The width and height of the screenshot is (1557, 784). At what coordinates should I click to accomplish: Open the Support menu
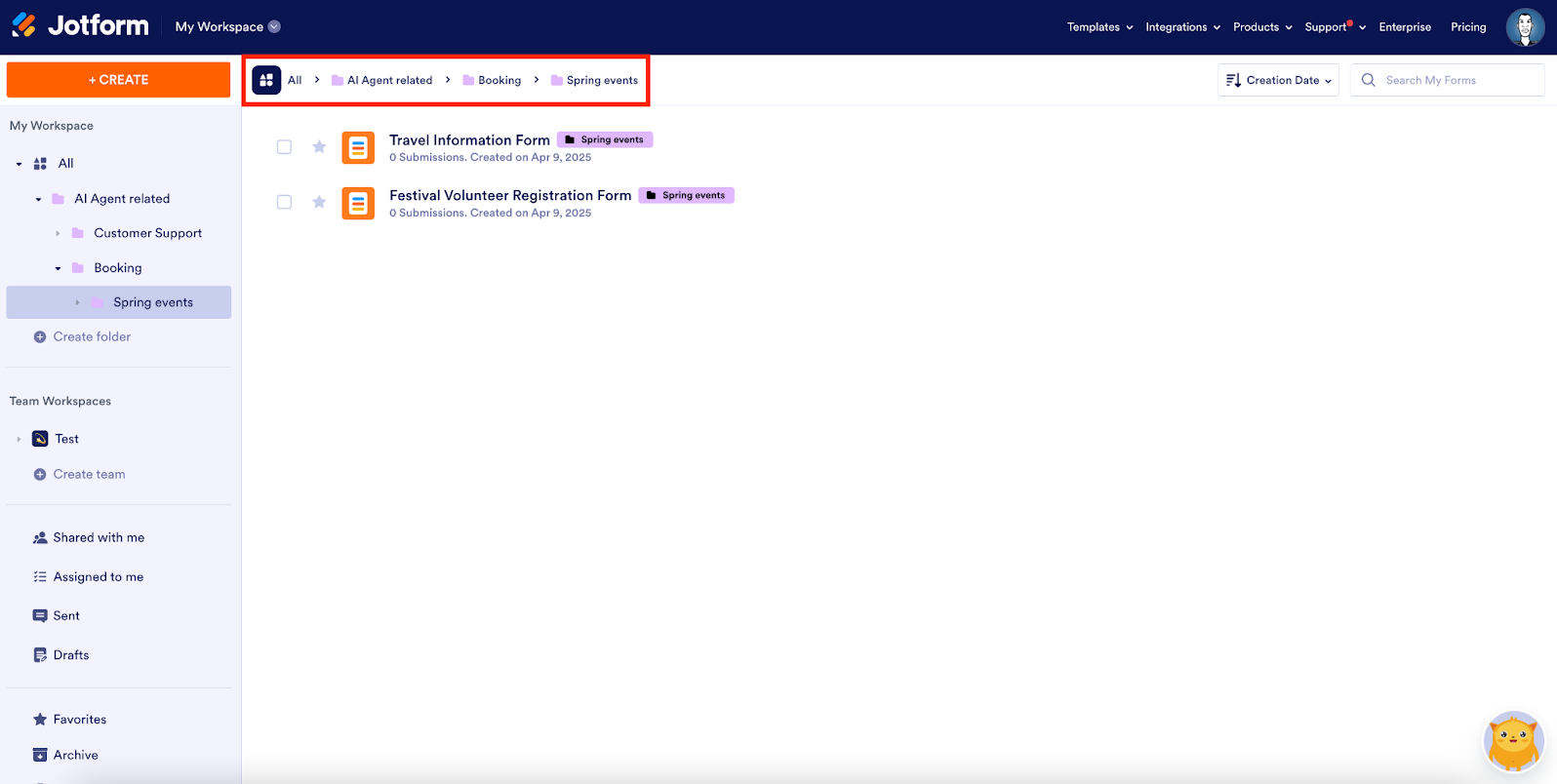tap(1335, 27)
